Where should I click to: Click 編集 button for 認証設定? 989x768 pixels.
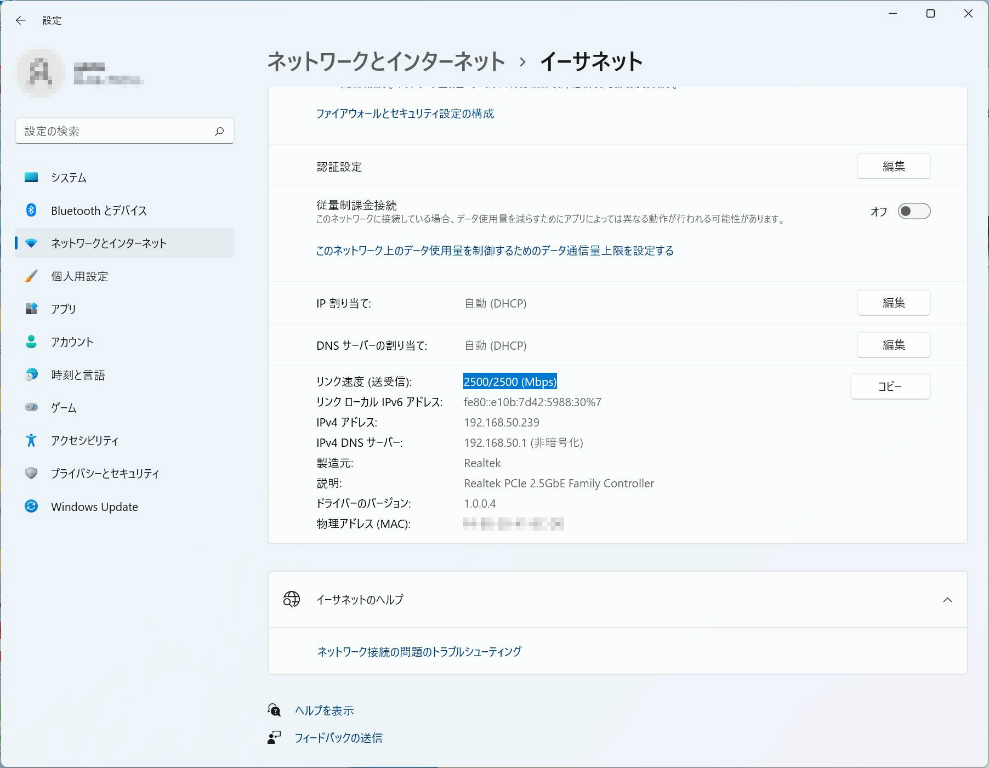[x=893, y=167]
